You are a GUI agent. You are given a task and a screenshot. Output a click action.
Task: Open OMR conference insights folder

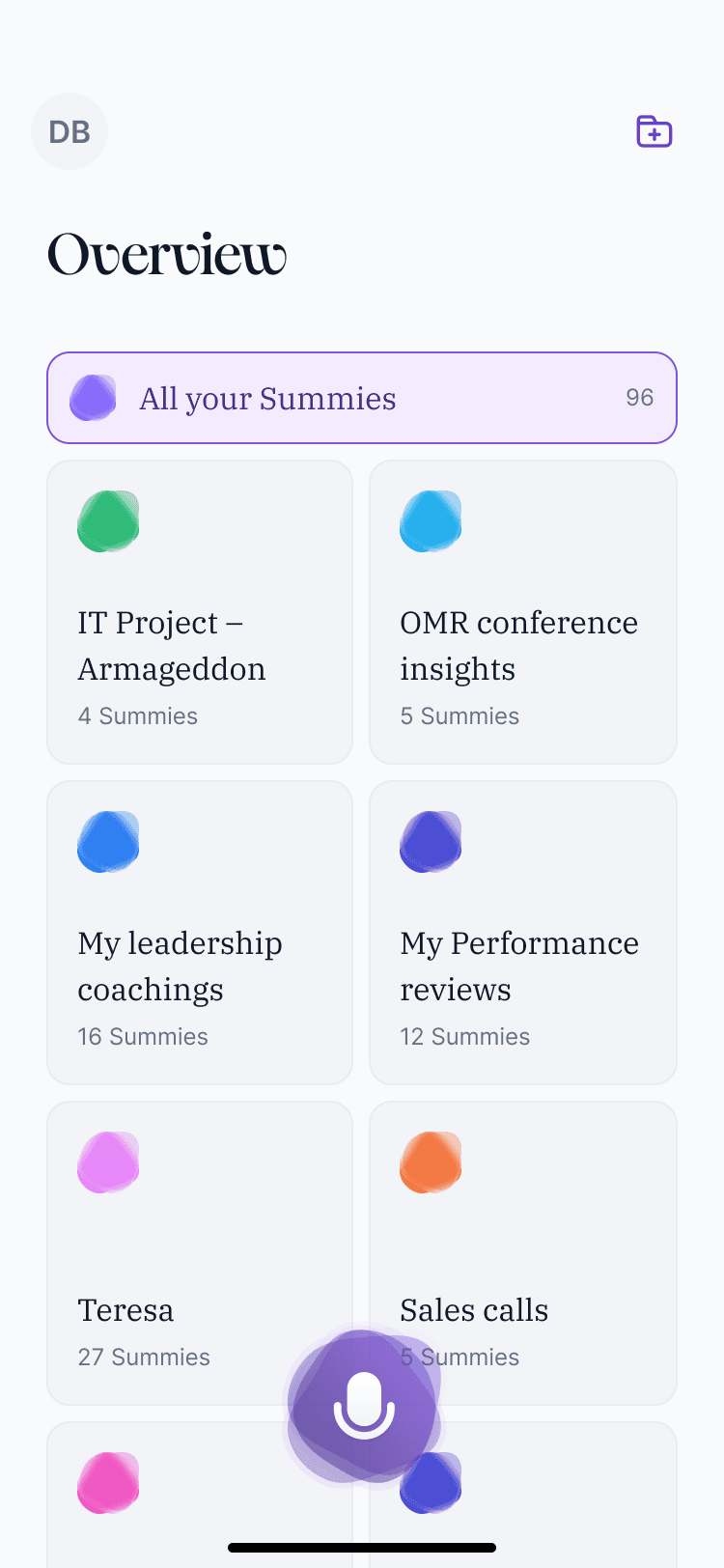[x=518, y=646]
